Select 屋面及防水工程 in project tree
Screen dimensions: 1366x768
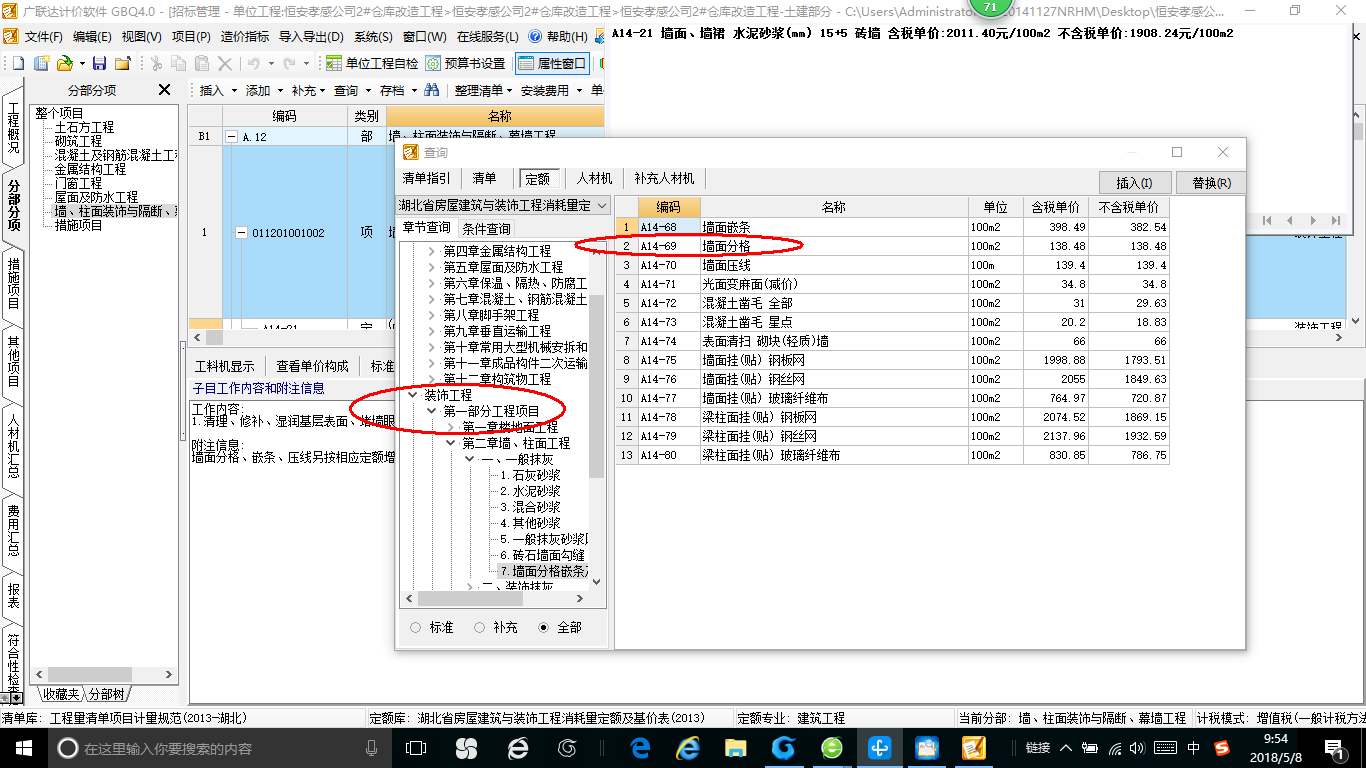tap(96, 197)
